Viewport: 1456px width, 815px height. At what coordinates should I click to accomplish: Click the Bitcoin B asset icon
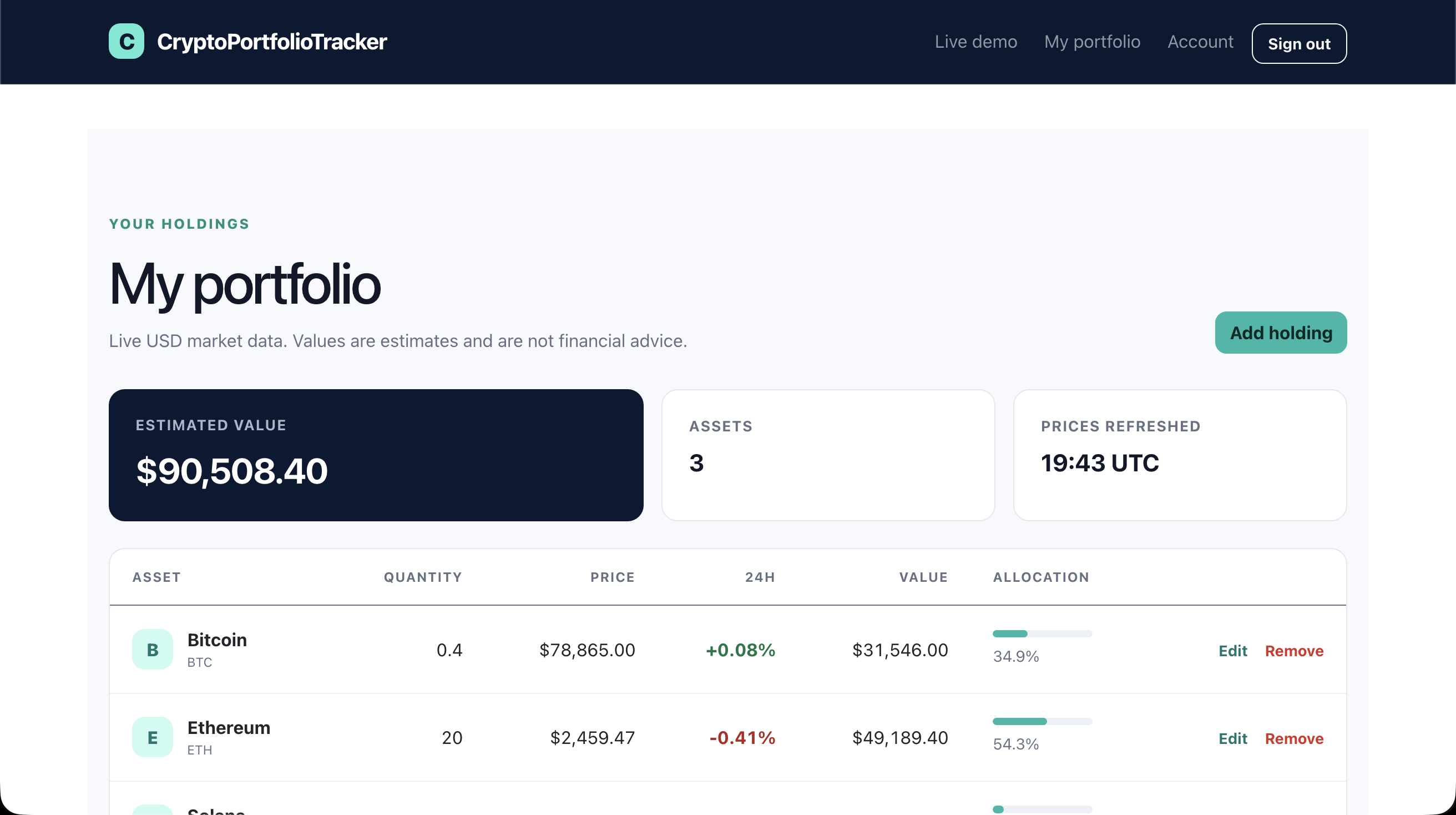click(x=152, y=650)
